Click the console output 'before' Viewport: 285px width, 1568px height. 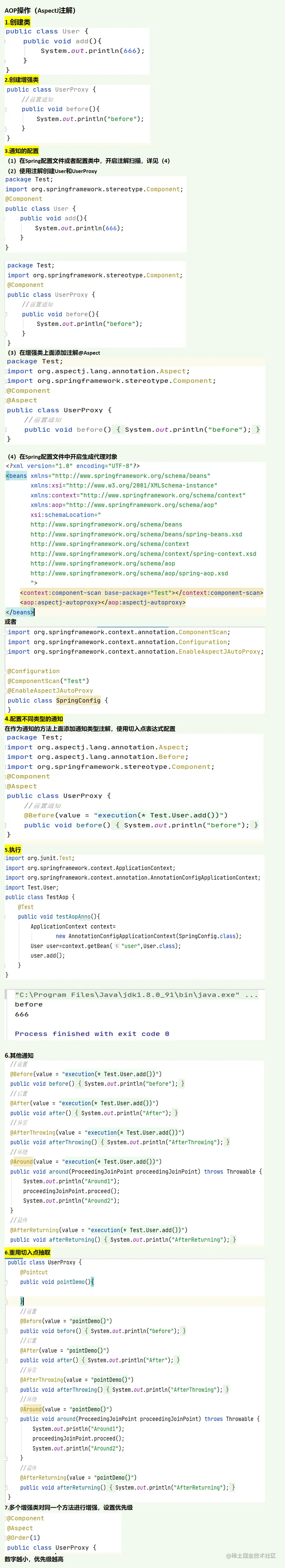[x=28, y=1005]
